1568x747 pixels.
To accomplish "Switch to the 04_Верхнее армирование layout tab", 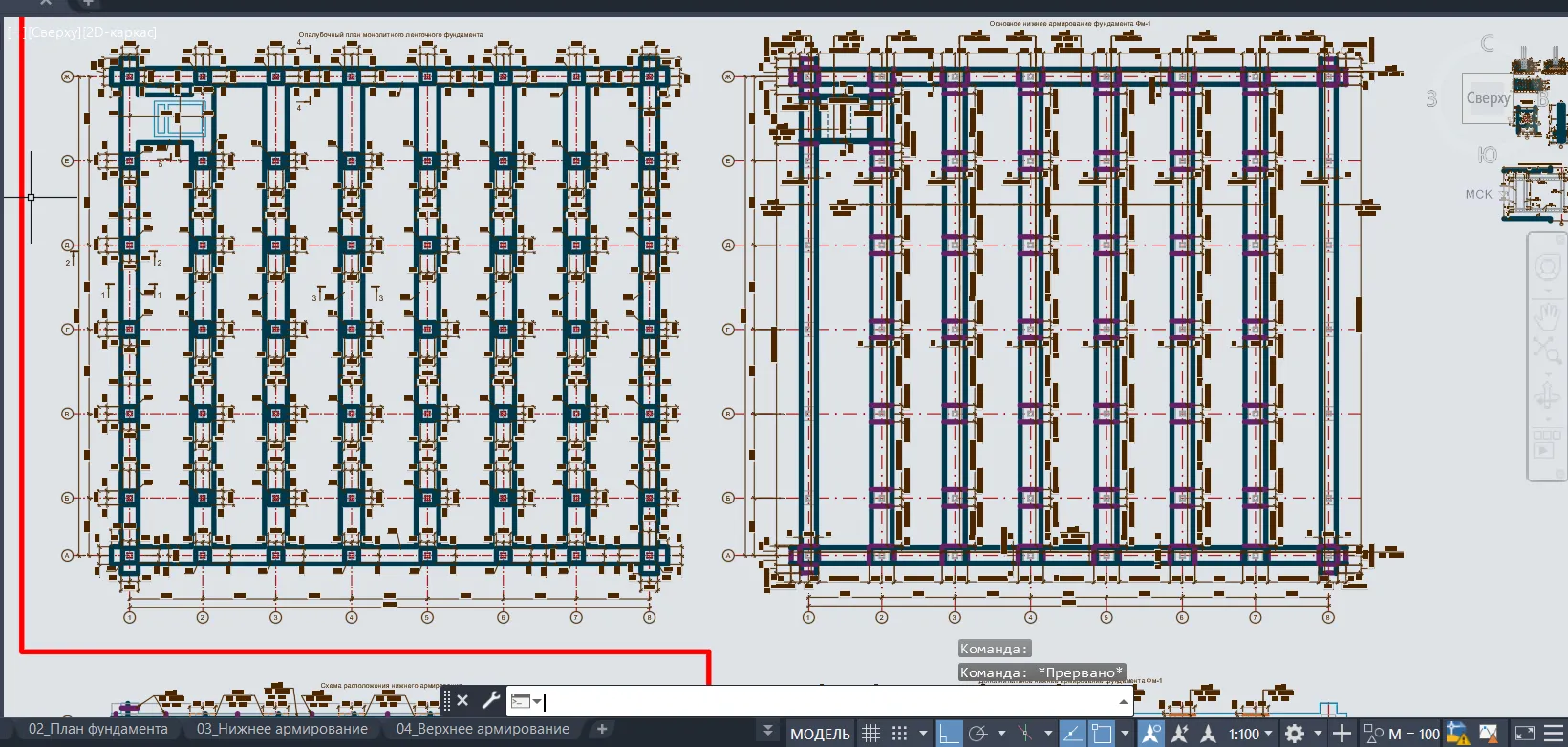I will tap(483, 729).
